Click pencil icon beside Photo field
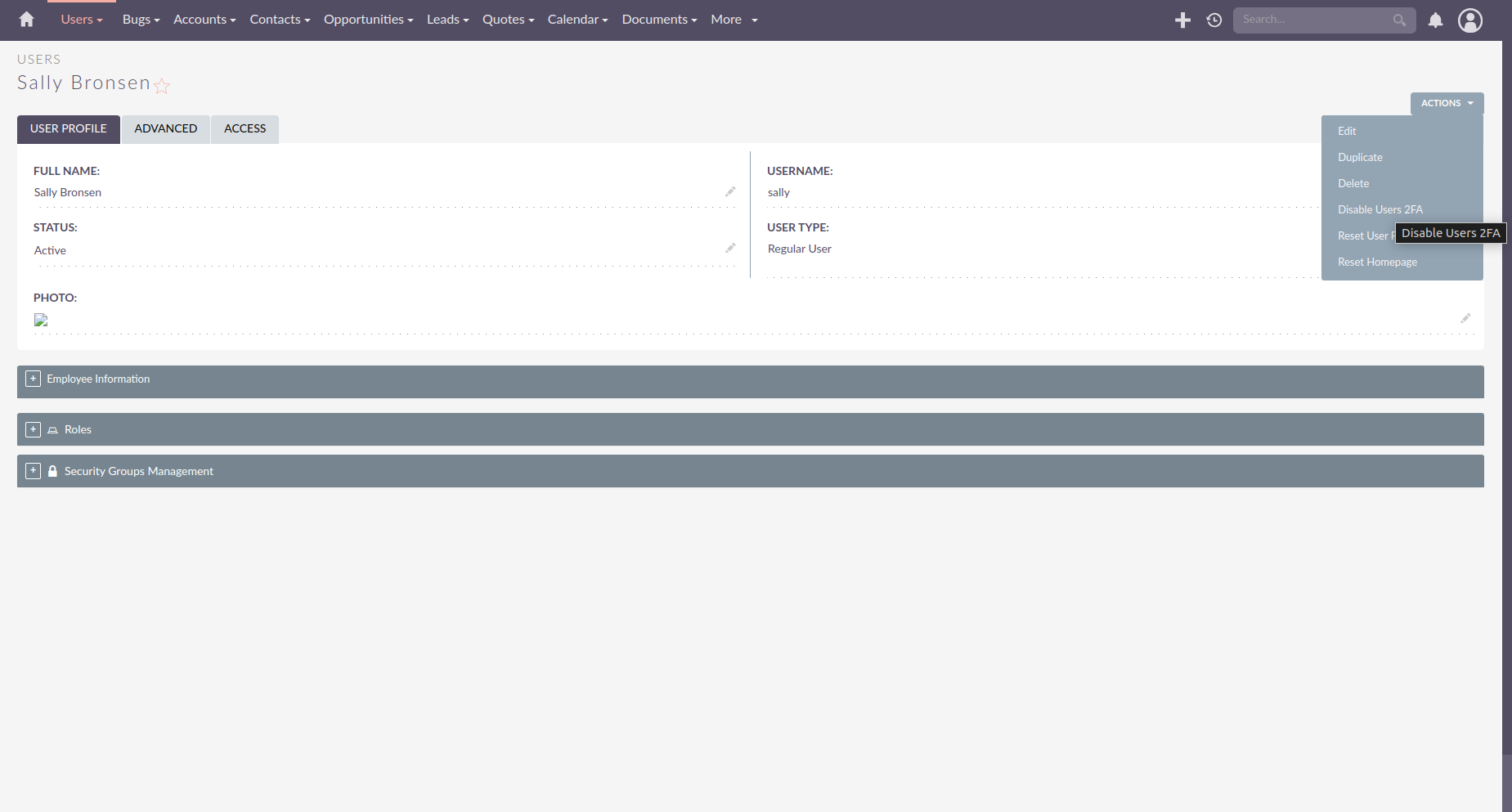Image resolution: width=1512 pixels, height=812 pixels. tap(1465, 318)
